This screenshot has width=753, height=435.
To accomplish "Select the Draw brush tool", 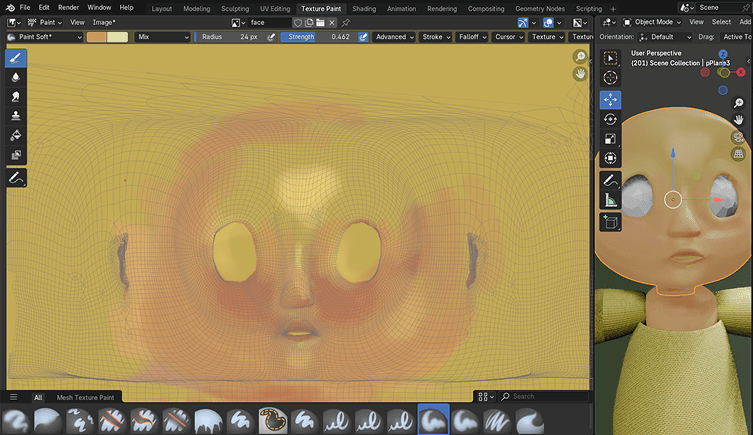I will click(17, 58).
